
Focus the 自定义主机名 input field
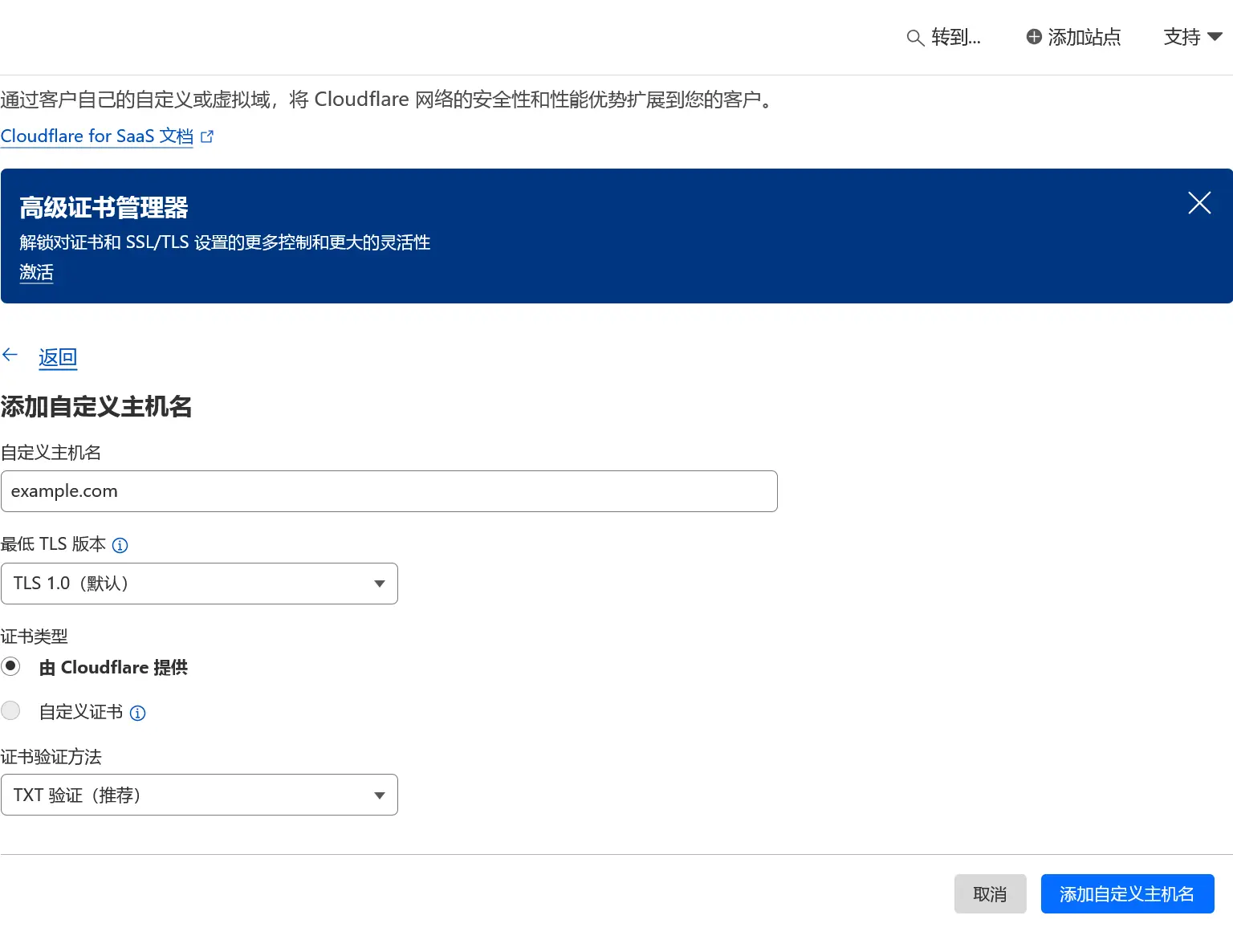[389, 491]
